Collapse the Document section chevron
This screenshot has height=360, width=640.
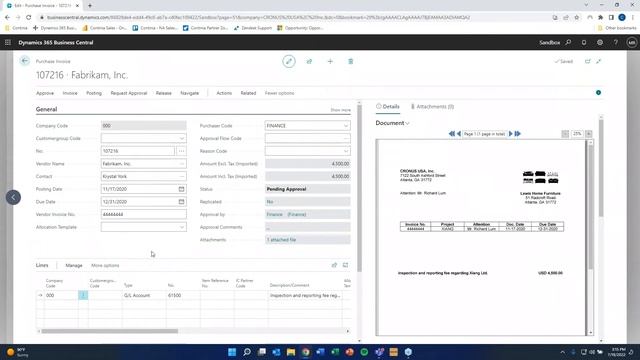point(407,123)
